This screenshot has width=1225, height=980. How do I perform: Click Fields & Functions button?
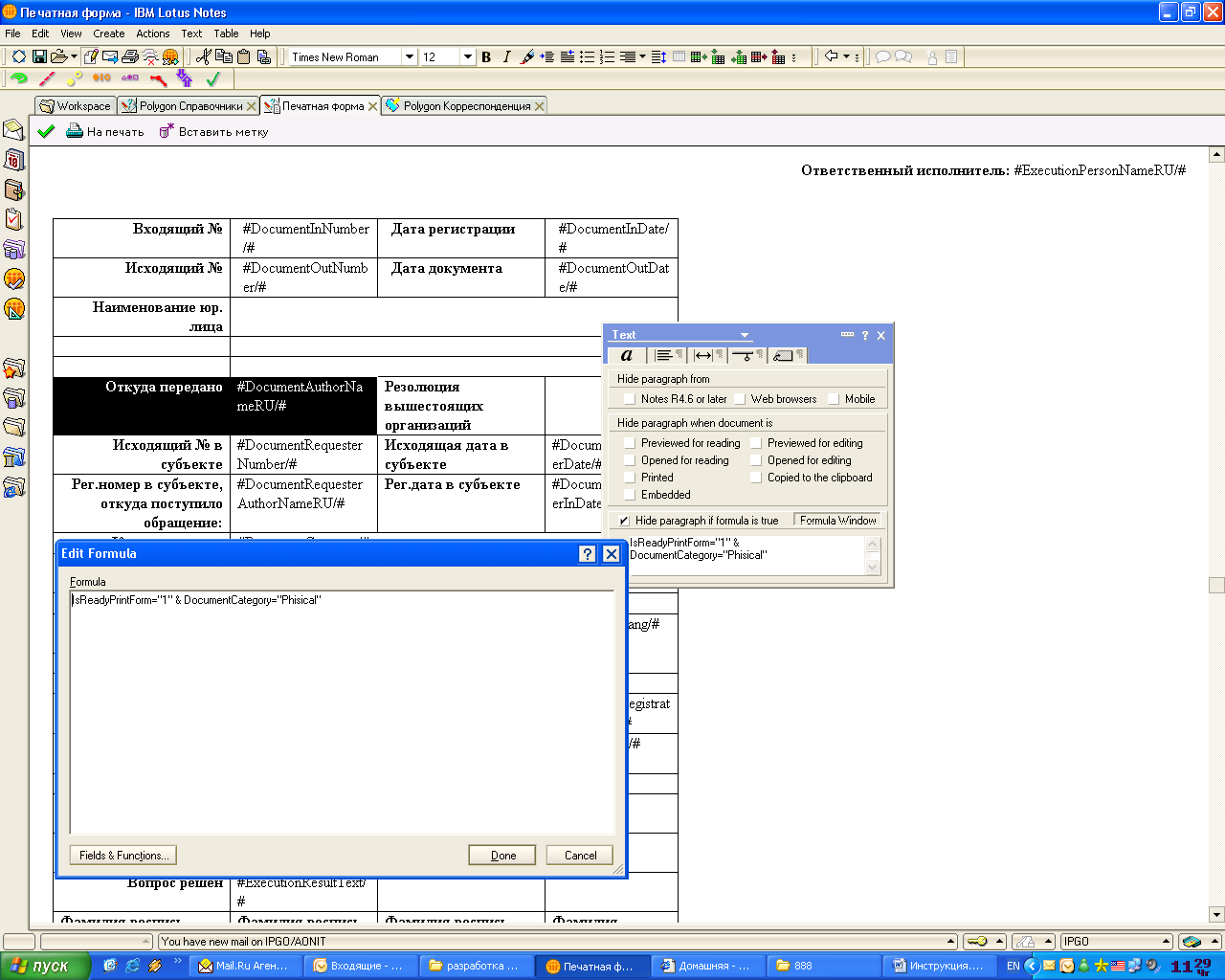123,856
